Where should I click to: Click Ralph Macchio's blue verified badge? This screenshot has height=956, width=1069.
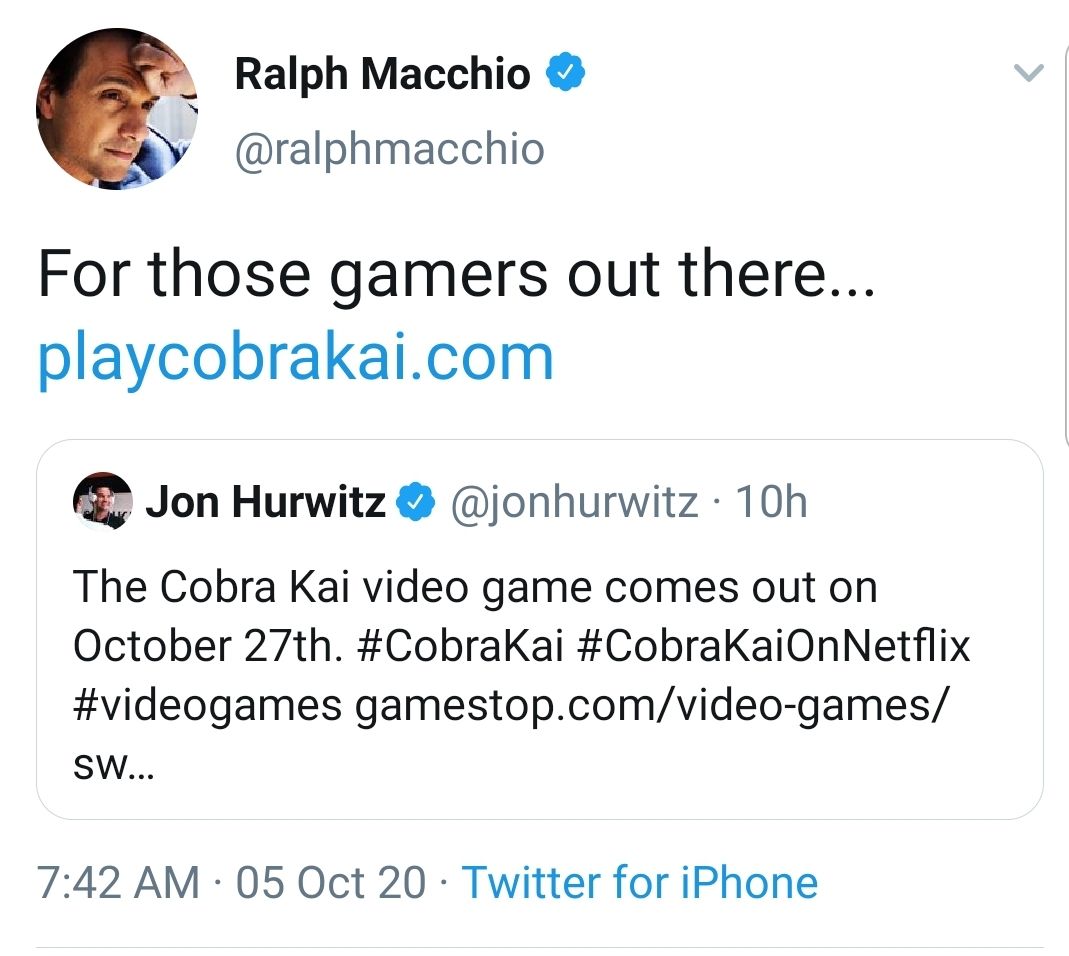[565, 73]
